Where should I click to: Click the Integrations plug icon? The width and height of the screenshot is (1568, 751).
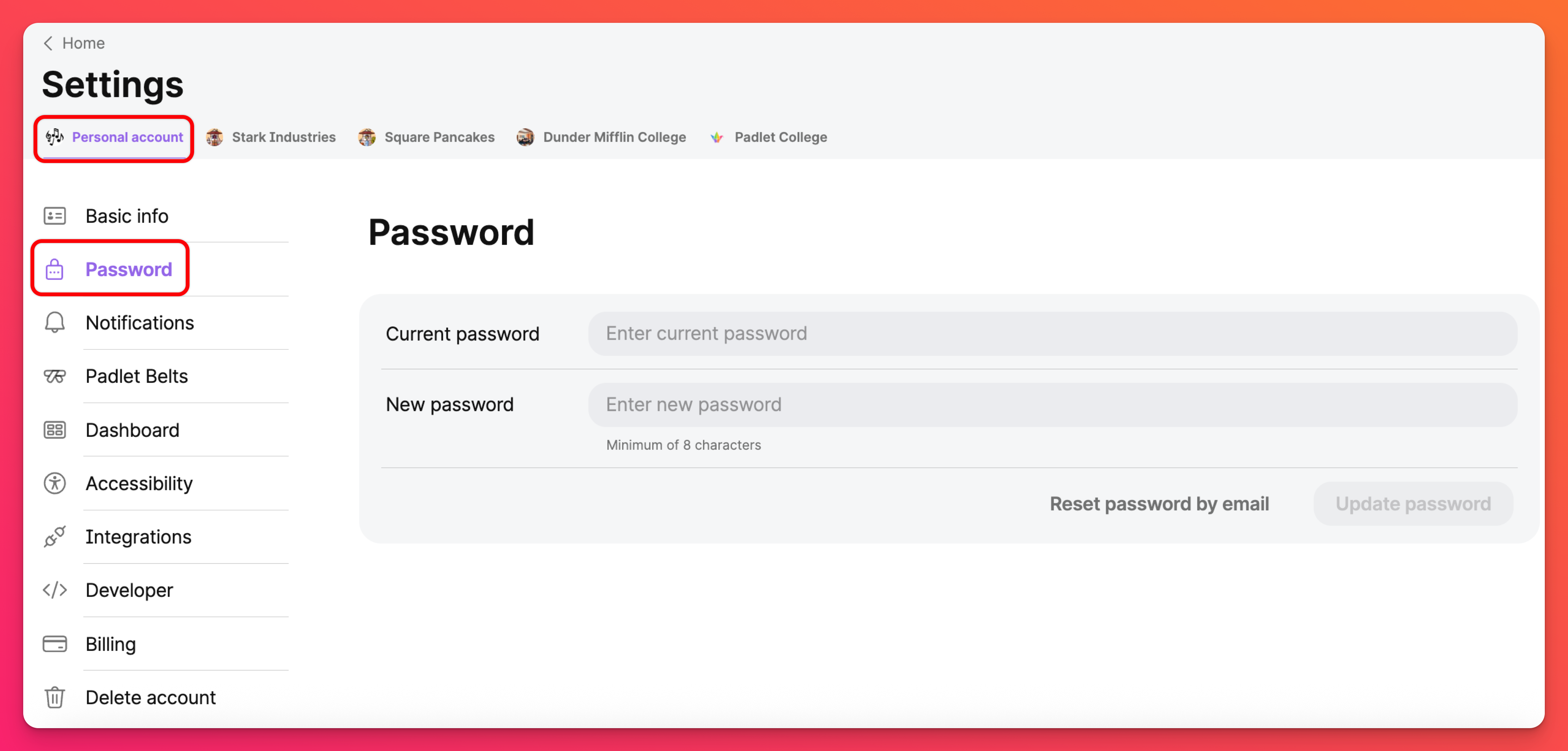coord(55,537)
